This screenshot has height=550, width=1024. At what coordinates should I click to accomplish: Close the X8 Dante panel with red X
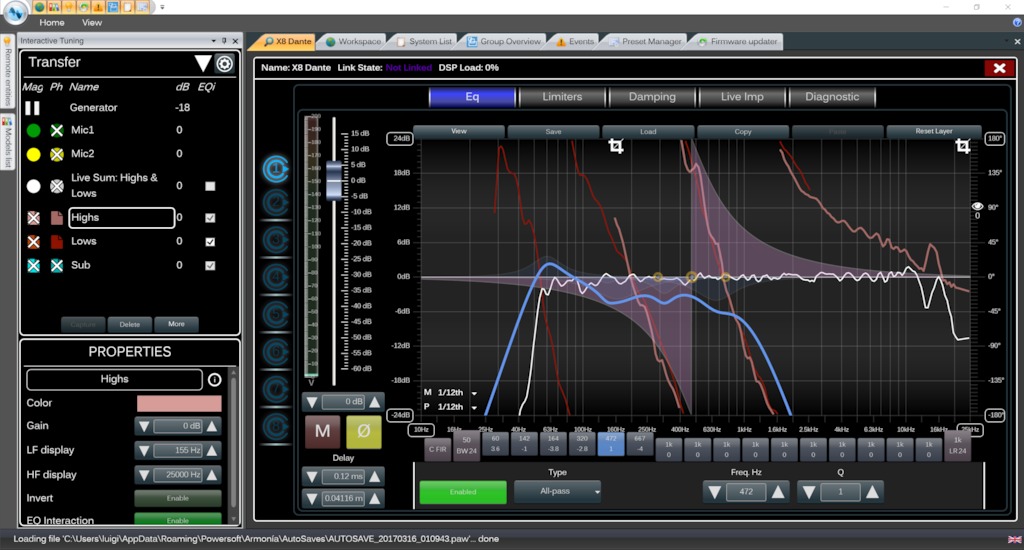coord(999,68)
